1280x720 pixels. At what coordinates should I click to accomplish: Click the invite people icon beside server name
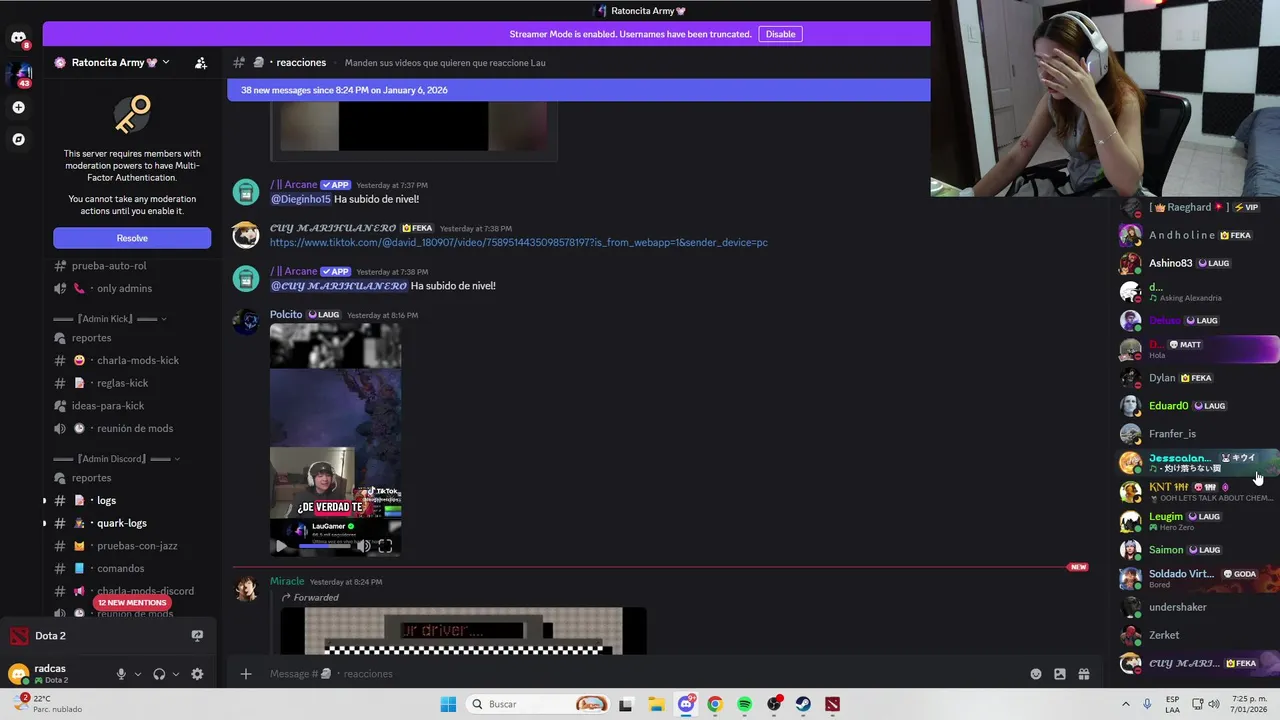point(201,62)
